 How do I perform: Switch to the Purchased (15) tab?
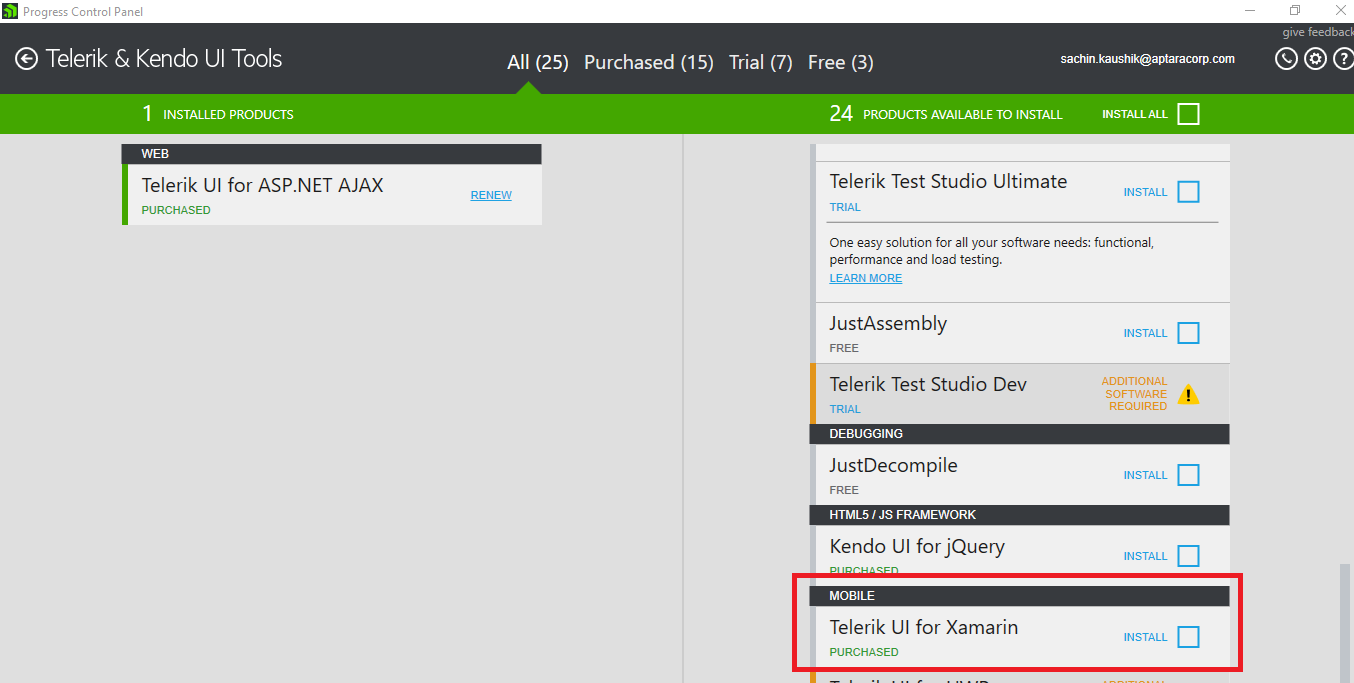coord(648,62)
